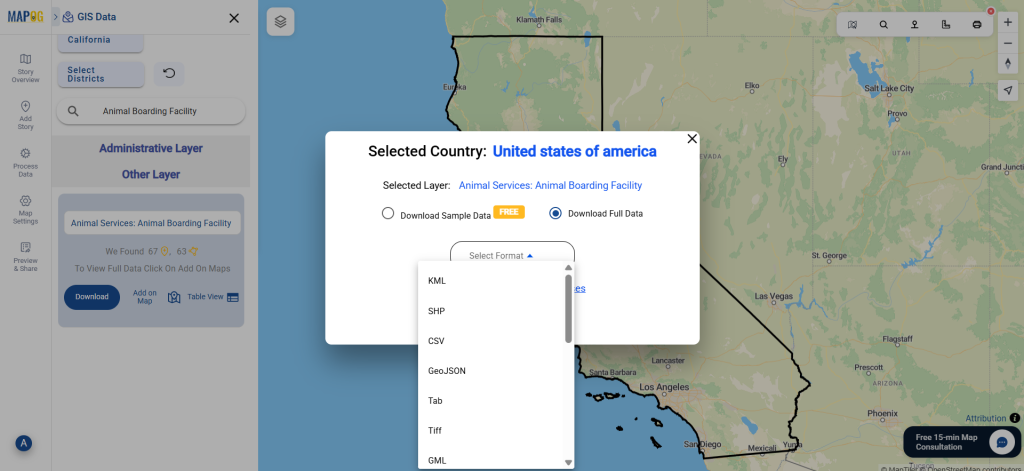
Task: Click the Animal Boarding Facility search field
Action: tap(150, 111)
